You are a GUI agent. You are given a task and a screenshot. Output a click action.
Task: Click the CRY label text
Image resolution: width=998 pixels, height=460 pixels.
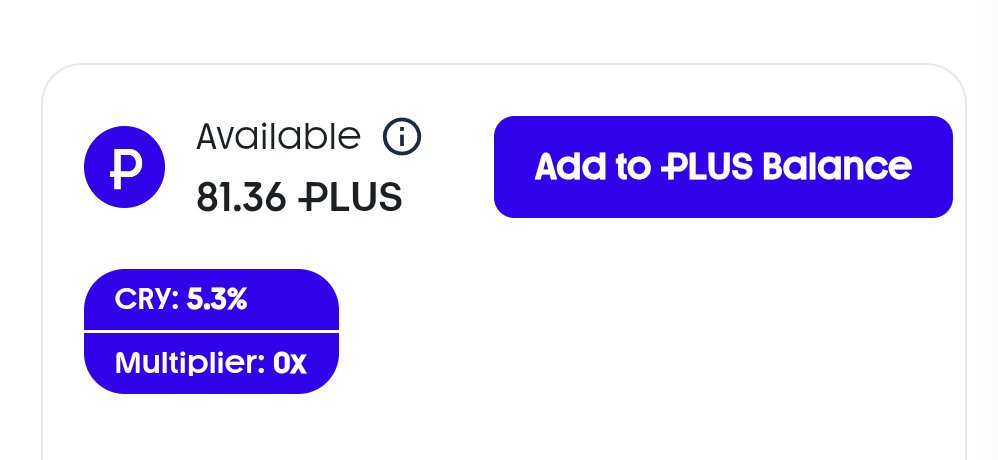[147, 299]
